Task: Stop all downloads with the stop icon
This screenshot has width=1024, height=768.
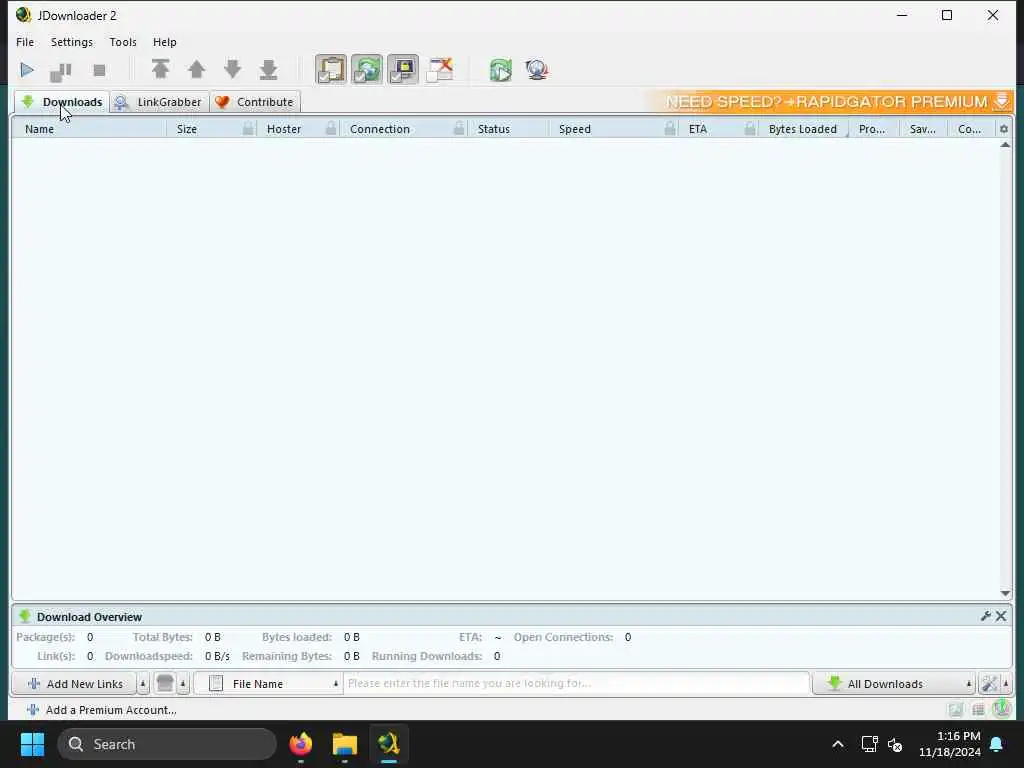Action: tap(99, 71)
